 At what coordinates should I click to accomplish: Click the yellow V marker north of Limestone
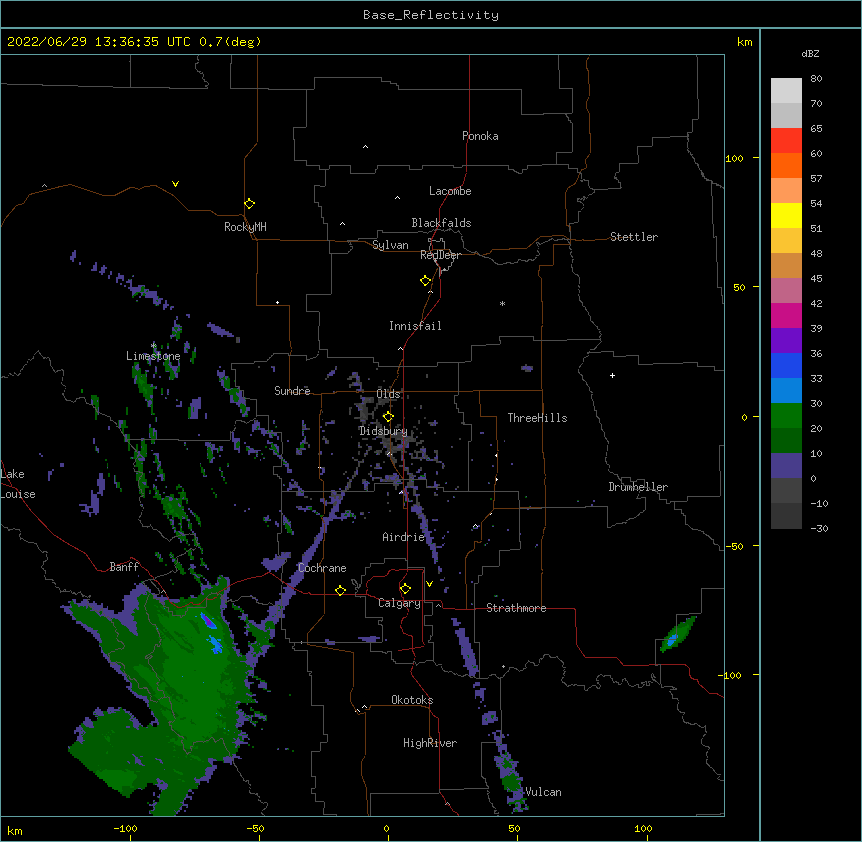(175, 184)
